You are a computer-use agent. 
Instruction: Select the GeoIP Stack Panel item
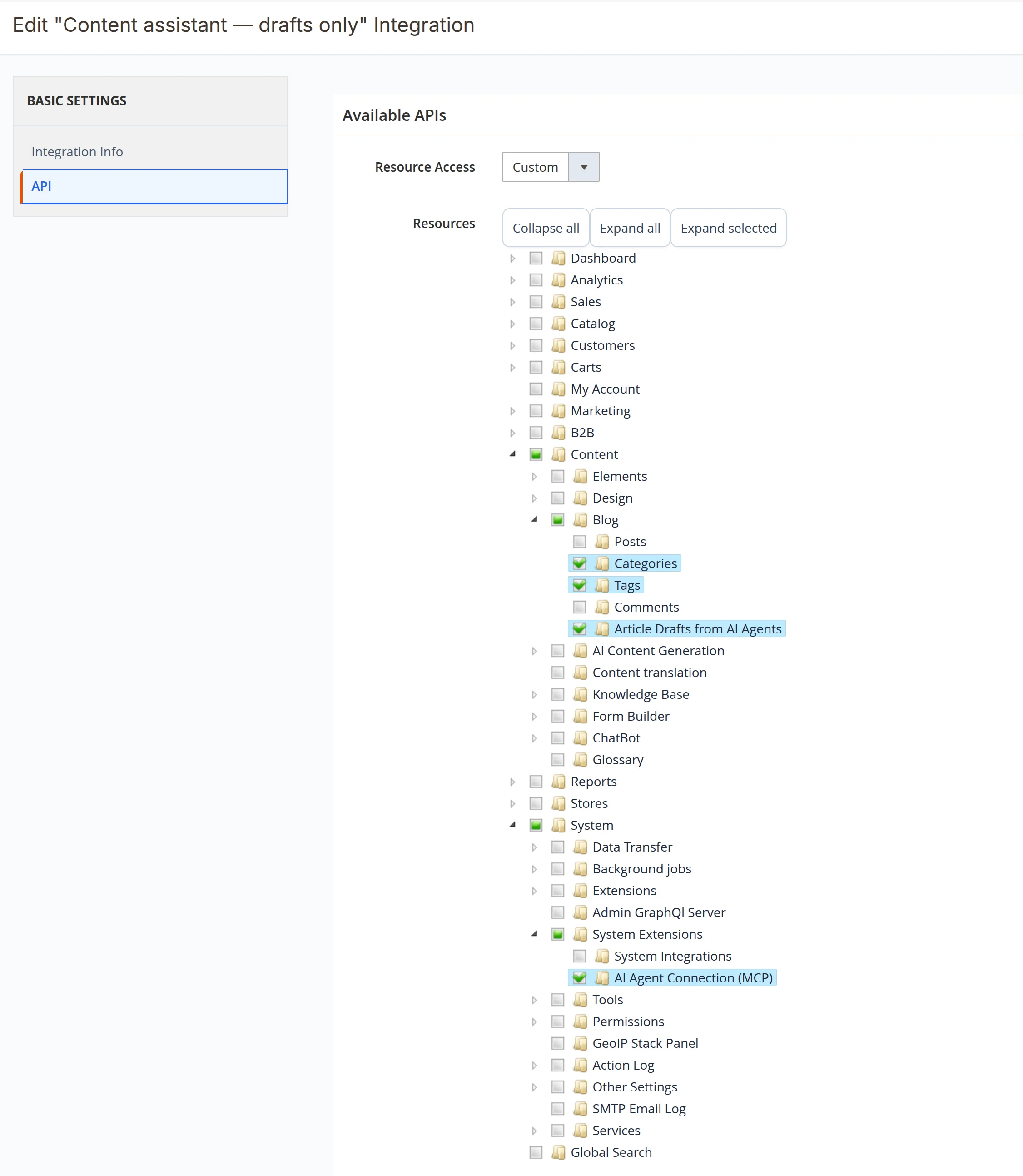pos(645,1043)
